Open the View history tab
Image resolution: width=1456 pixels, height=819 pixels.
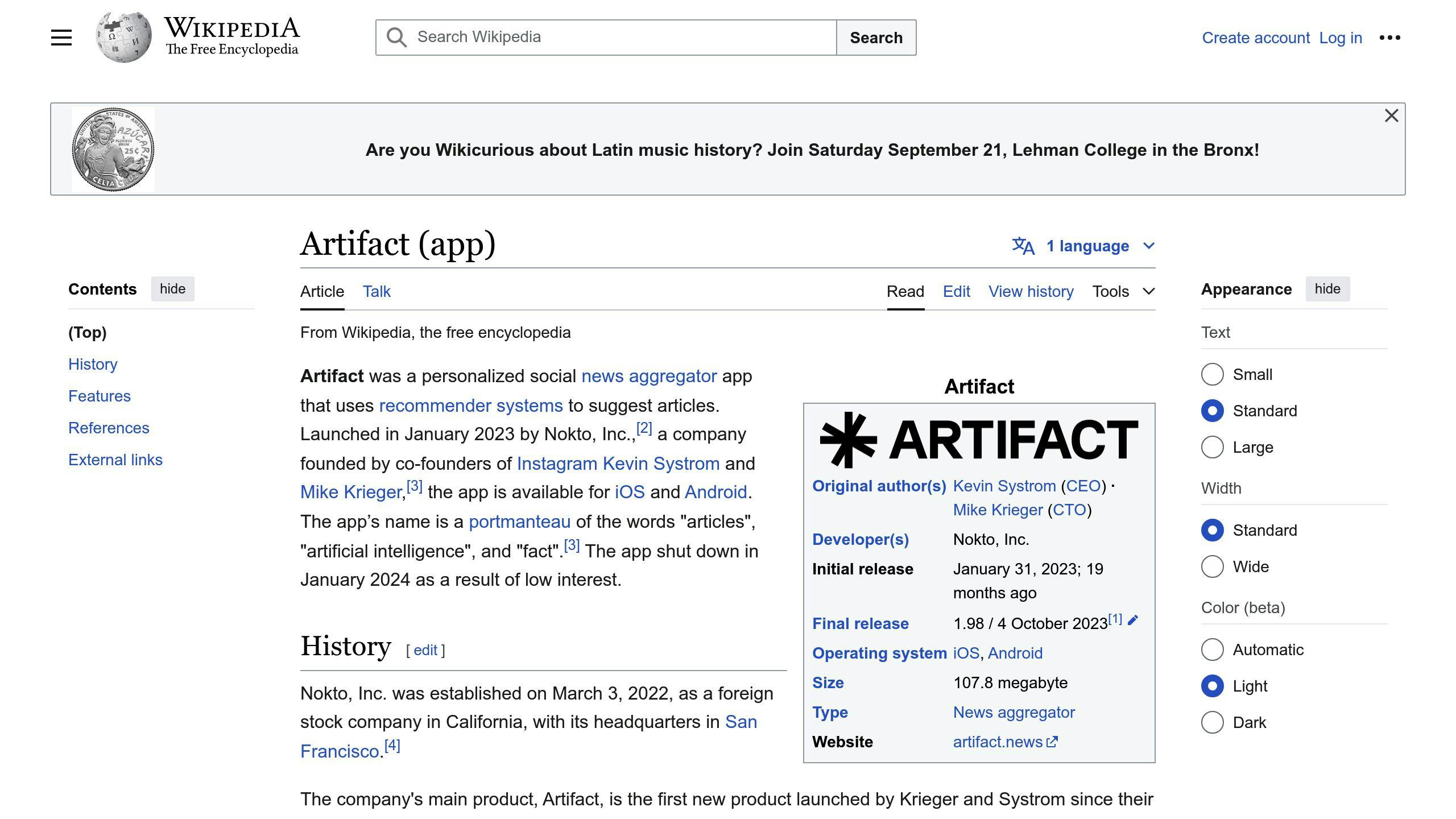[x=1031, y=291]
